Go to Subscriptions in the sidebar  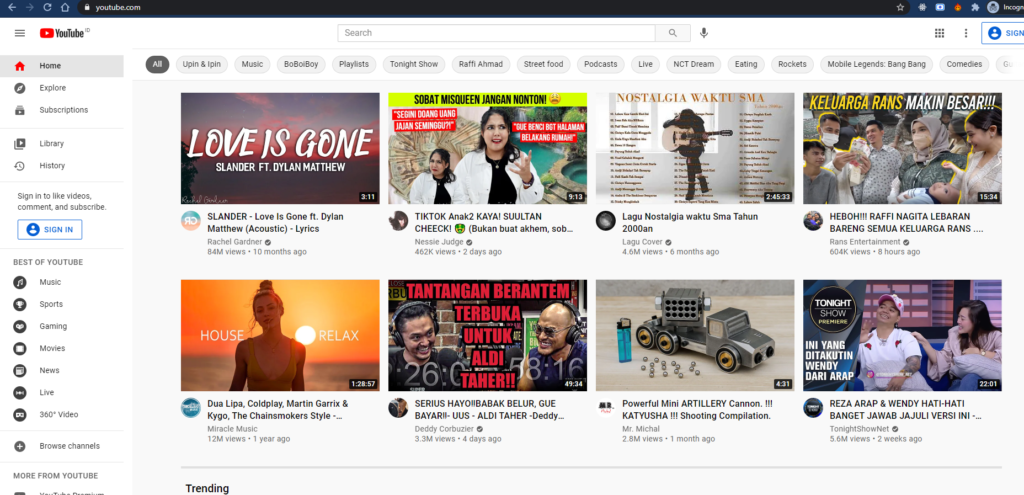[x=63, y=110]
